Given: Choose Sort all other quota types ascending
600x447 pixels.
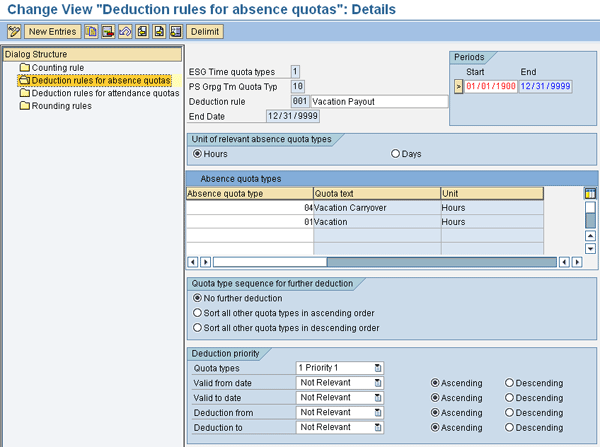Looking at the screenshot, I should pos(197,313).
